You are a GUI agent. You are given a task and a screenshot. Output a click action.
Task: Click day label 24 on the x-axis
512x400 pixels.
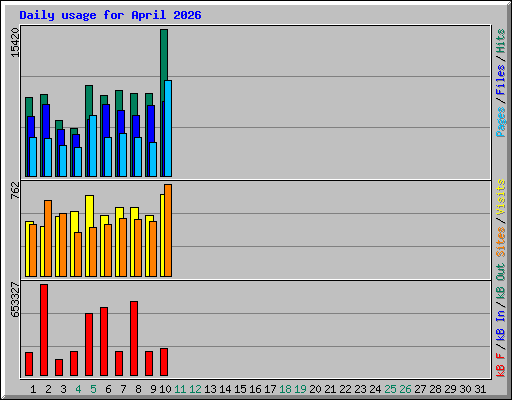[x=375, y=389]
